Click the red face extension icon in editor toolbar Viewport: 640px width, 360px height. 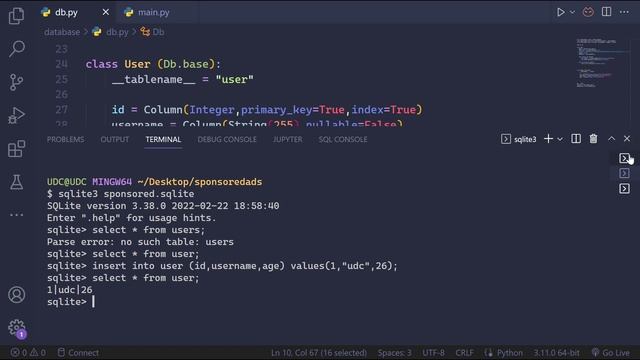tap(588, 12)
